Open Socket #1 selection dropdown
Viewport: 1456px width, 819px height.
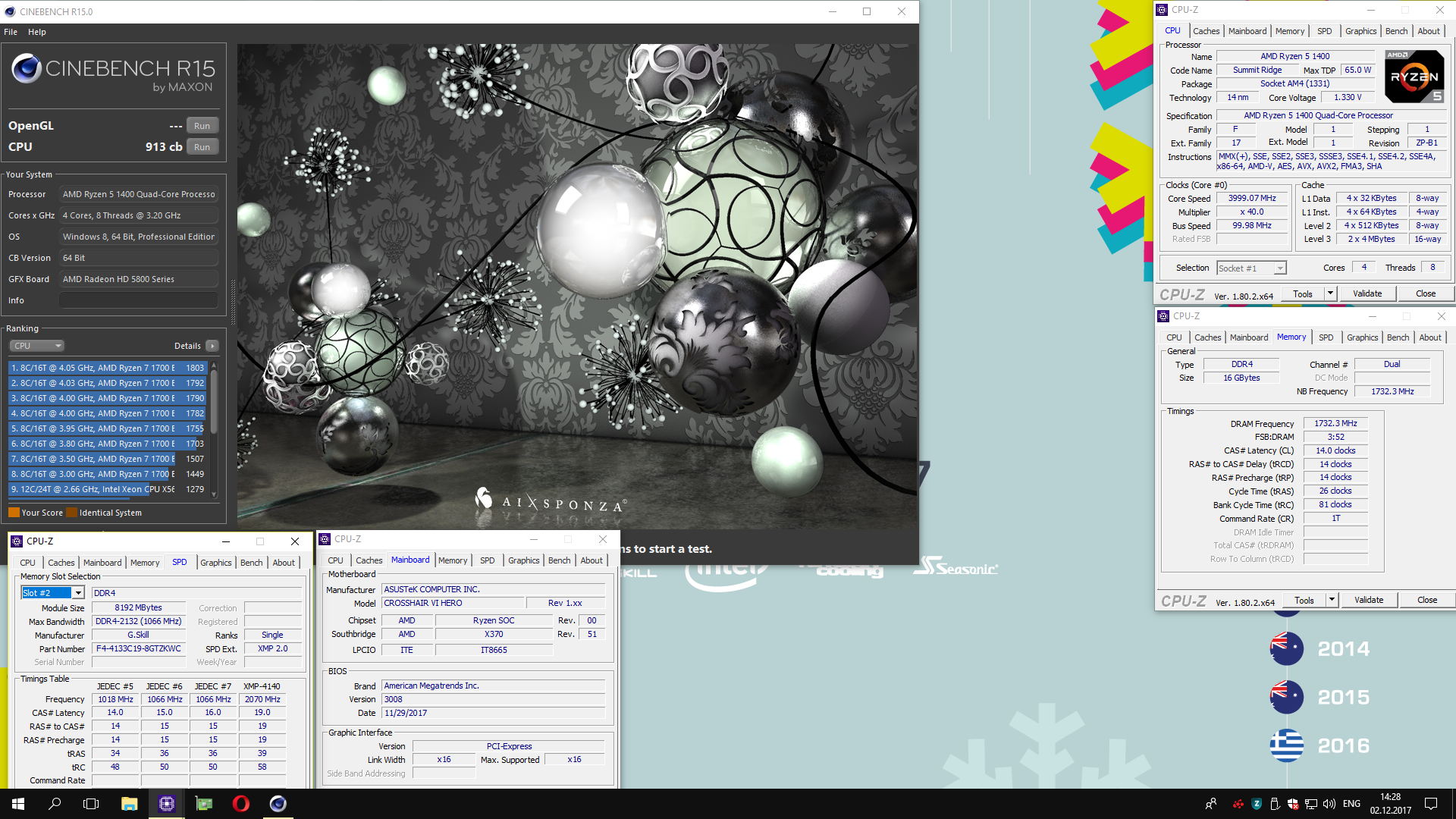coord(1251,268)
